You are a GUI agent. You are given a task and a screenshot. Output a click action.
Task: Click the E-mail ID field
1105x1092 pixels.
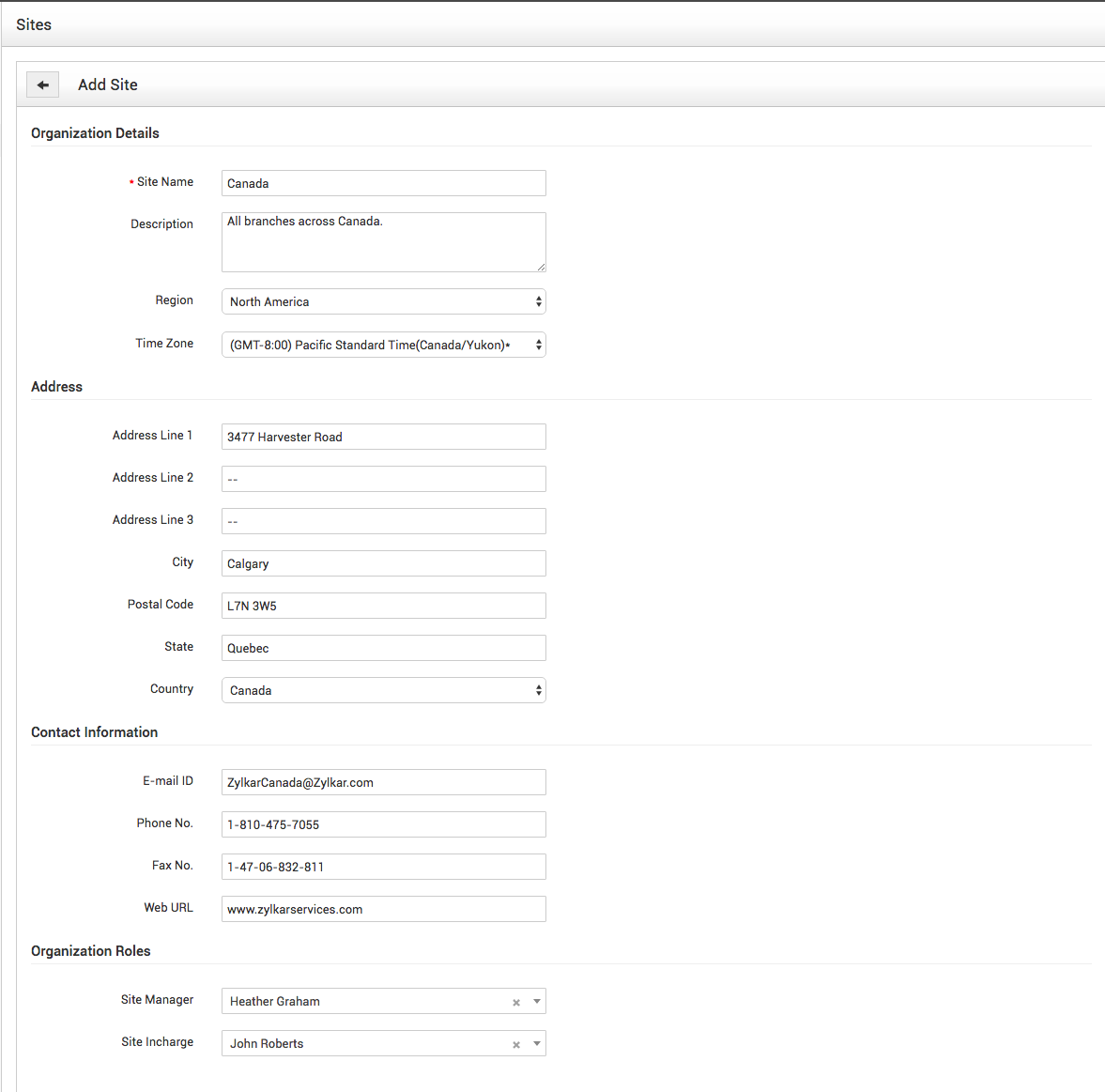tap(383, 782)
